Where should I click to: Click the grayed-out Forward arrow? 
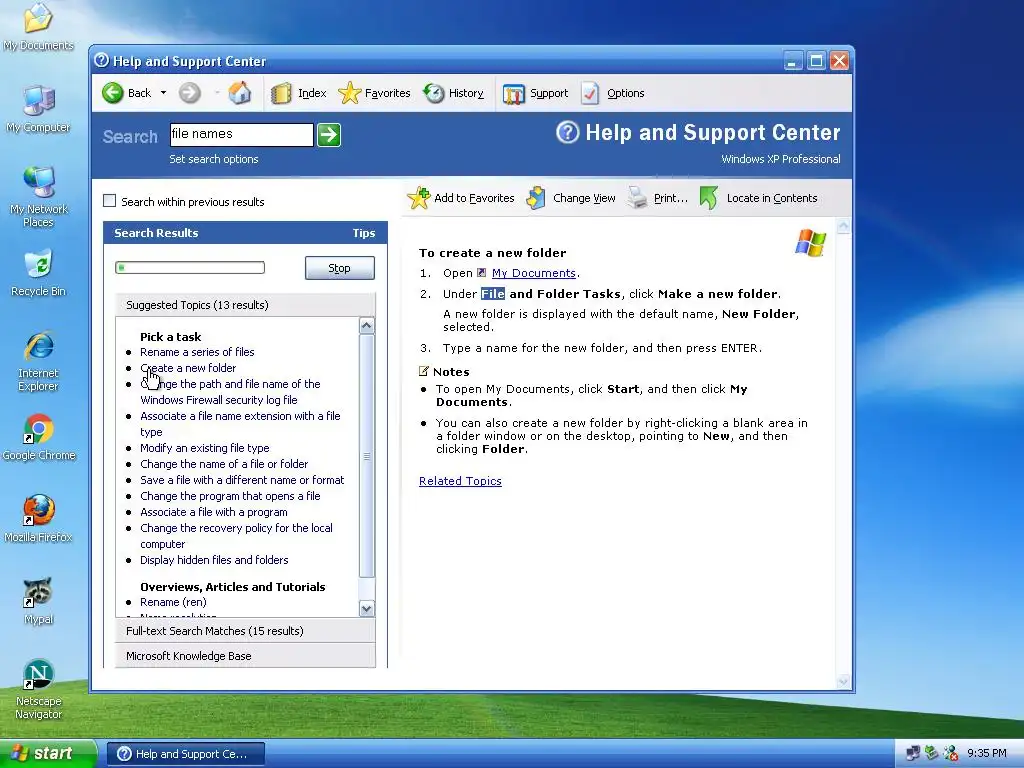(x=189, y=93)
